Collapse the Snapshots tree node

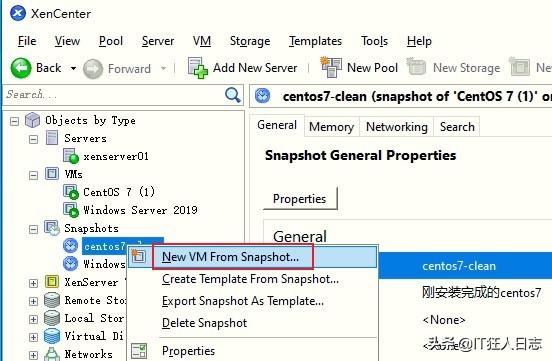click(33, 230)
